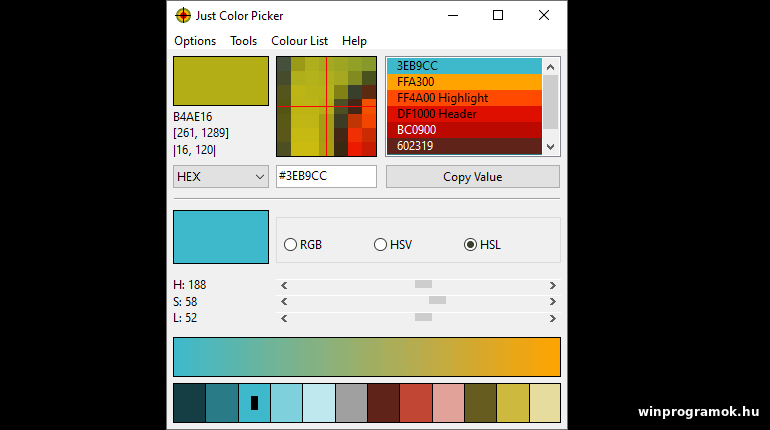Select FF4A00 Highlight list entry
The width and height of the screenshot is (770, 430).
[x=464, y=98]
